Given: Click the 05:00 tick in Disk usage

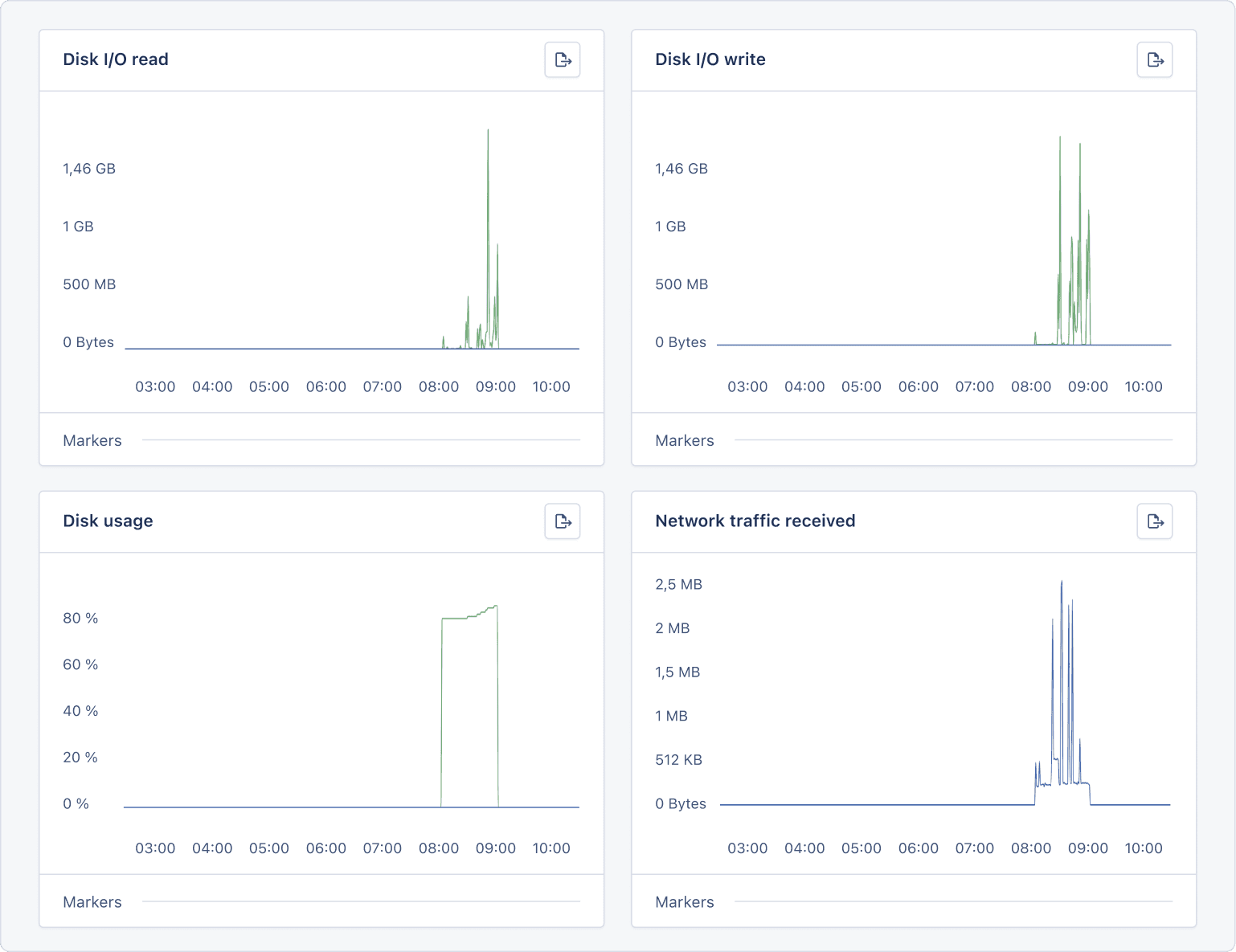Looking at the screenshot, I should tap(269, 848).
